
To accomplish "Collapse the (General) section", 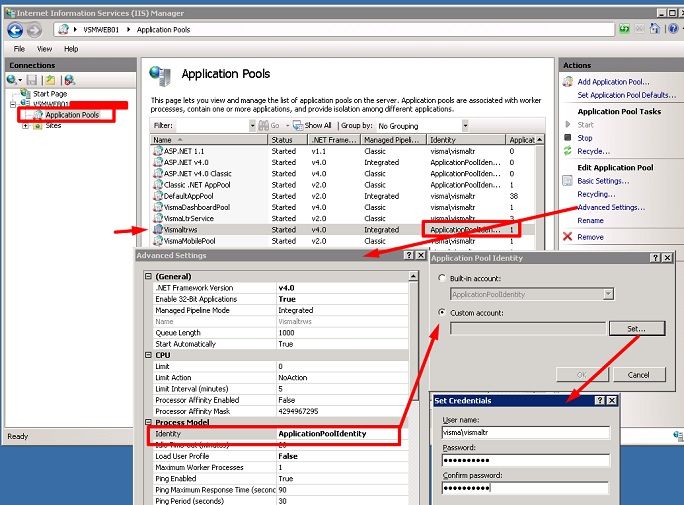I will (148, 276).
